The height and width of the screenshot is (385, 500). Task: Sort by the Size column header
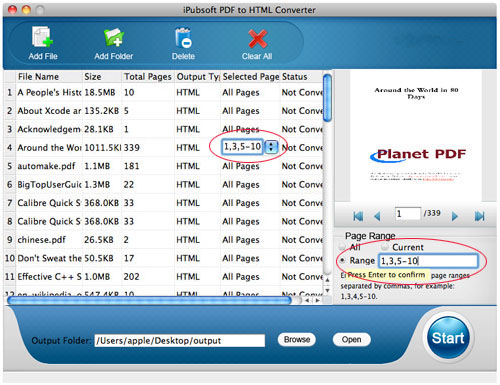(102, 77)
